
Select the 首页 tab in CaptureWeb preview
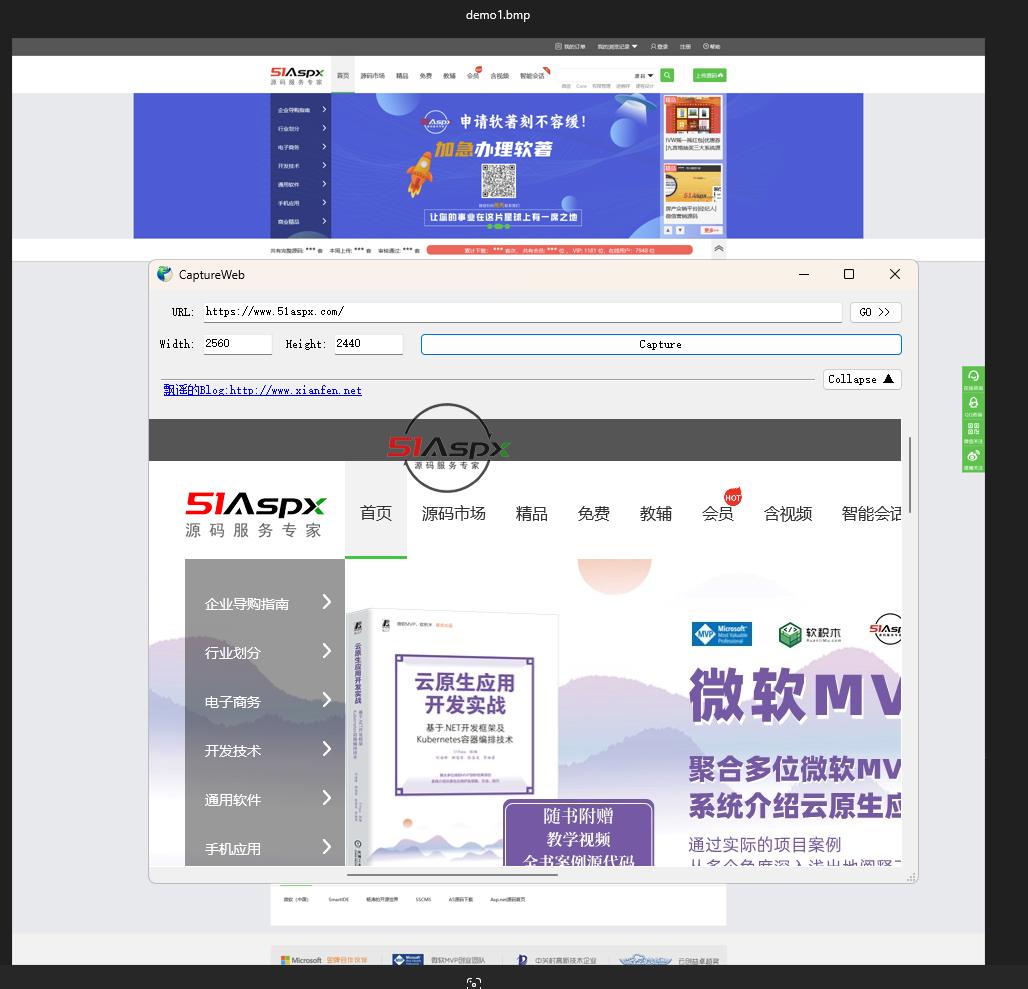pyautogui.click(x=376, y=513)
